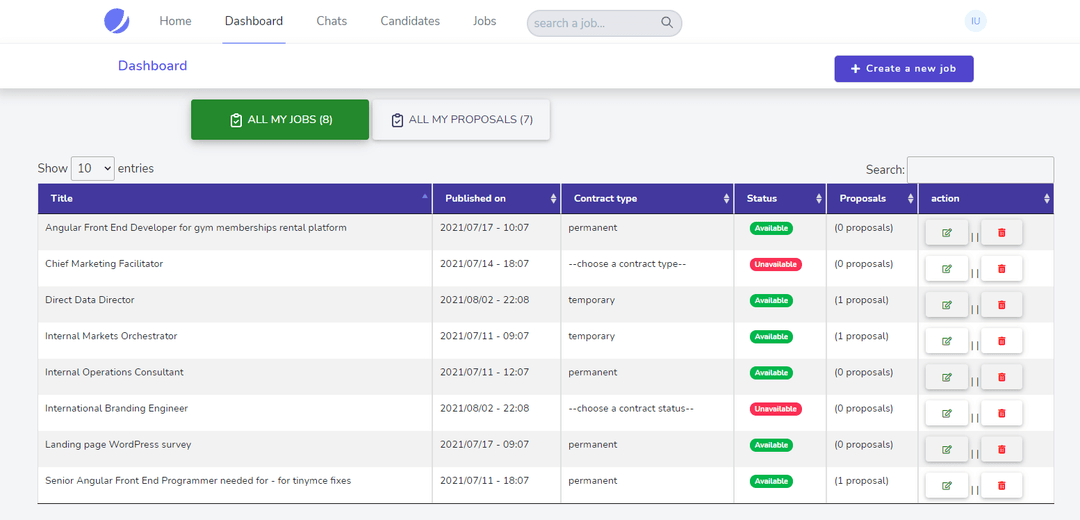Focus the table Search input field
The height and width of the screenshot is (520, 1080).
point(979,170)
